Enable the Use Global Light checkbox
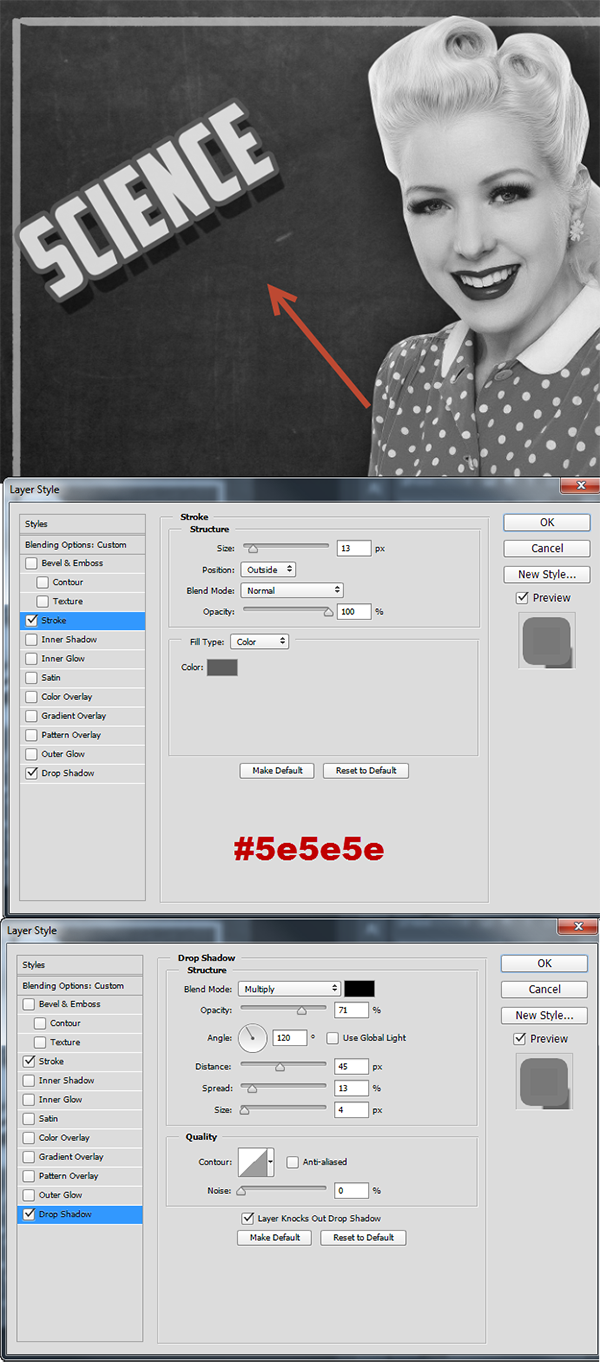This screenshot has width=600, height=1362. pos(333,1038)
